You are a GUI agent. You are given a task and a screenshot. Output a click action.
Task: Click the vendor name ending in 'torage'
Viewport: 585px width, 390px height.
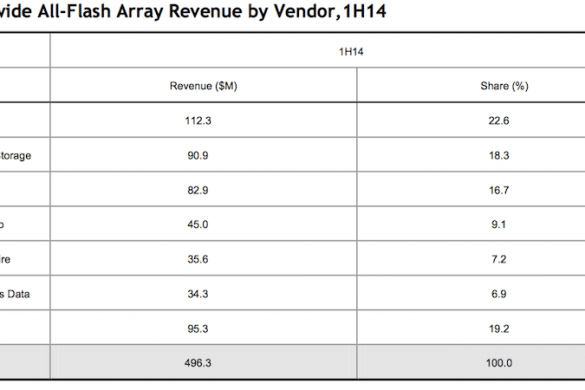point(15,156)
